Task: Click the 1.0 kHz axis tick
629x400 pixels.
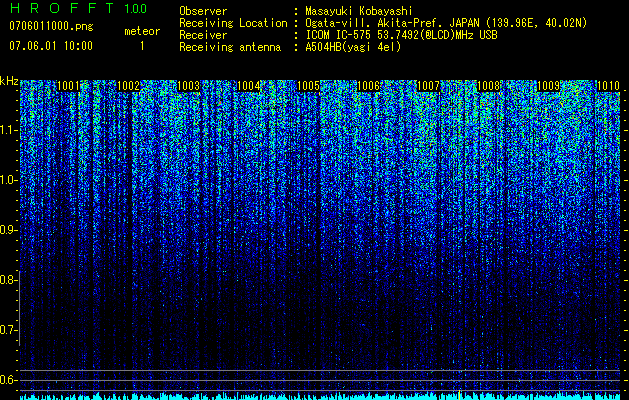Action: 8,180
